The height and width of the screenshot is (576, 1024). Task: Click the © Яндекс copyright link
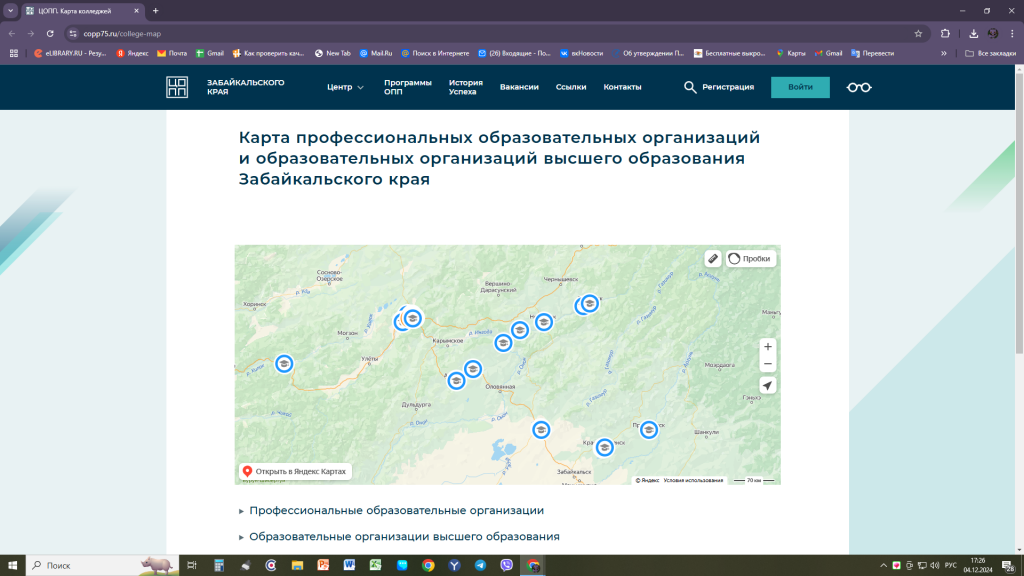coord(647,481)
